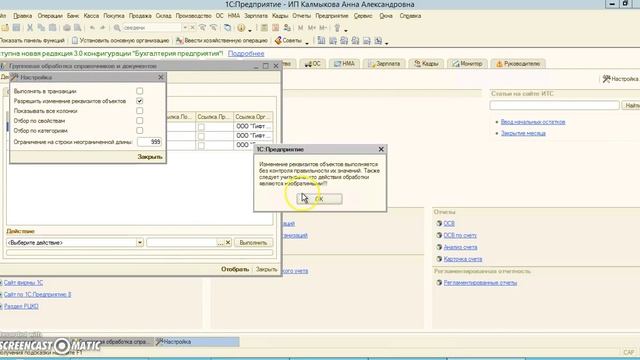Uncheck 'Разрешить изменение реквизитов объектов'
This screenshot has width=640, height=360.
tap(140, 101)
